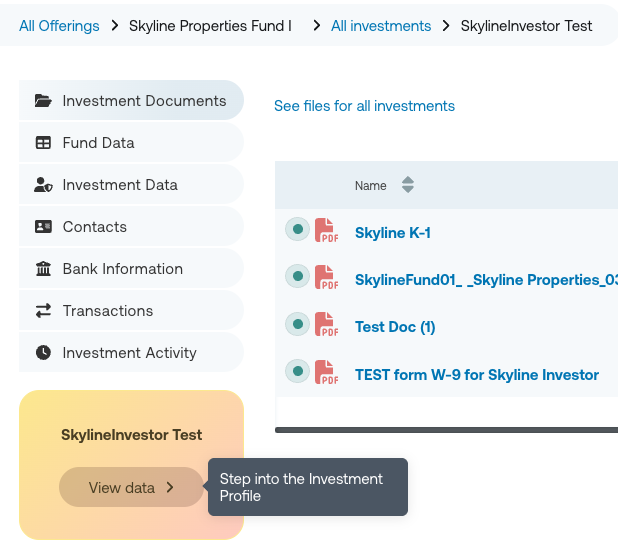Viewport: 618px width, 554px height.
Task: Click See files for all investments link
Action: [364, 106]
